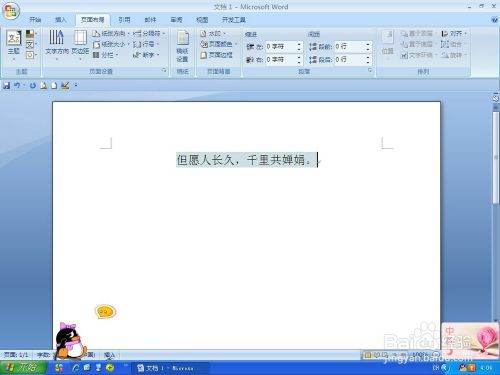Launch the Page Setup dialog from its corner arrow
Viewport: 500px width, 375px height.
click(164, 70)
